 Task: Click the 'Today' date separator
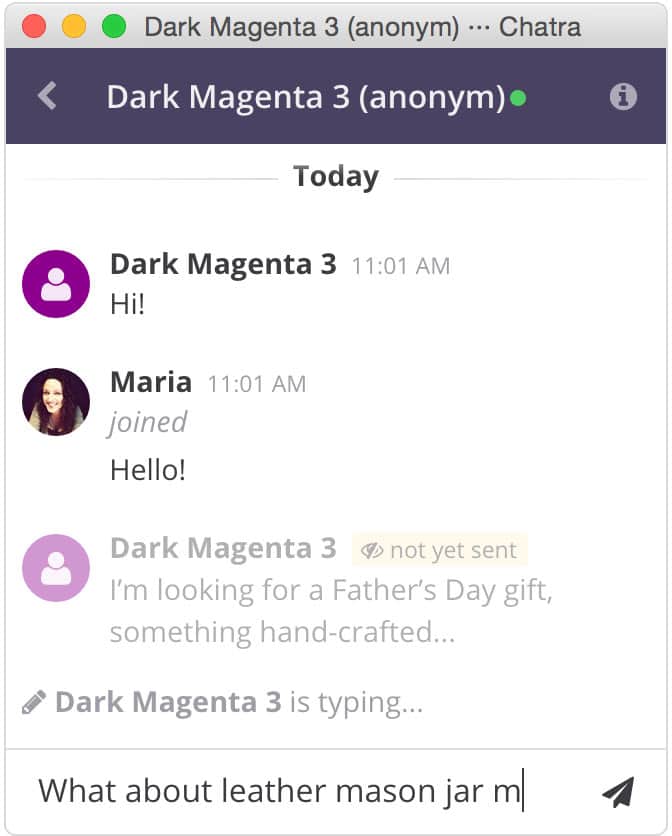point(336,177)
